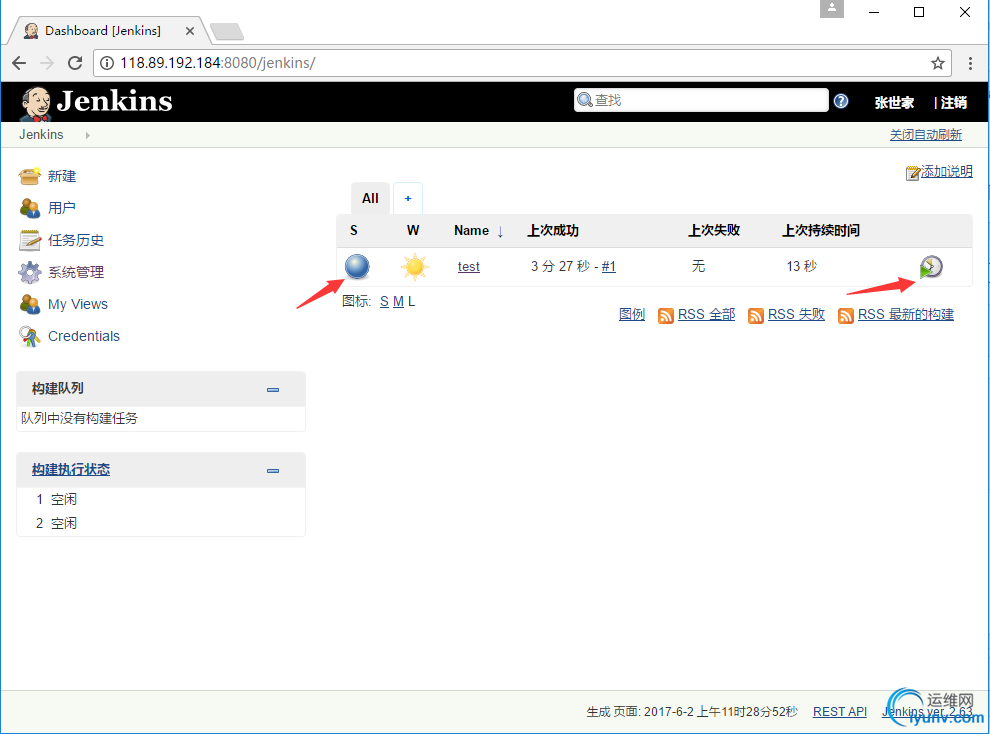
Task: Open the 新建 new item icon
Action: 30,176
